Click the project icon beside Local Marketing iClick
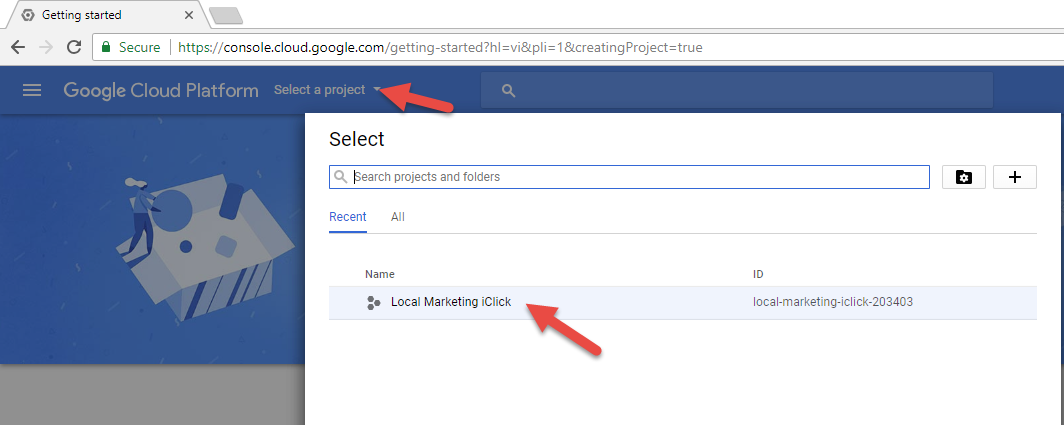Viewport: 1064px width, 425px height. (373, 303)
